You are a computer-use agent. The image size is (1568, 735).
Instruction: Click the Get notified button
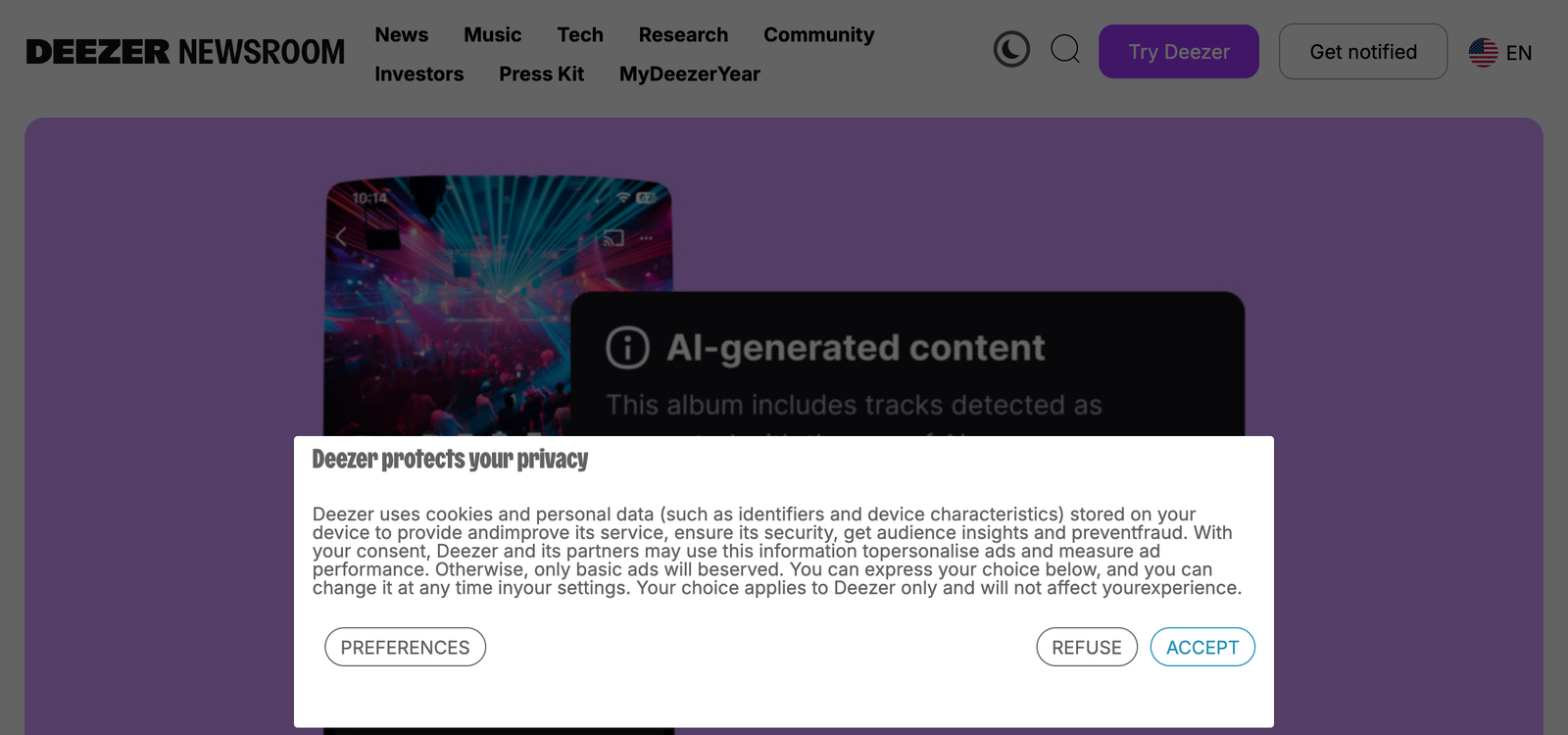click(1363, 52)
